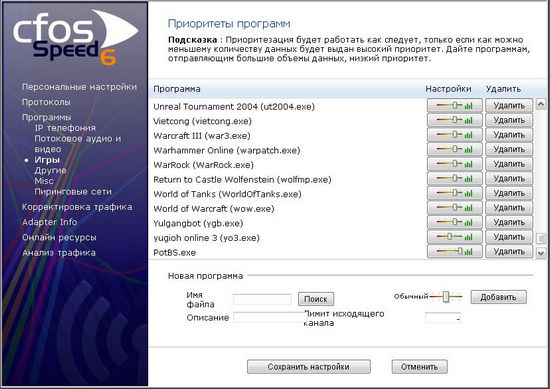Image resolution: width=550 pixels, height=389 pixels.
Task: Open priority settings for Vietcong (vietcong.exe)
Action: pos(455,120)
